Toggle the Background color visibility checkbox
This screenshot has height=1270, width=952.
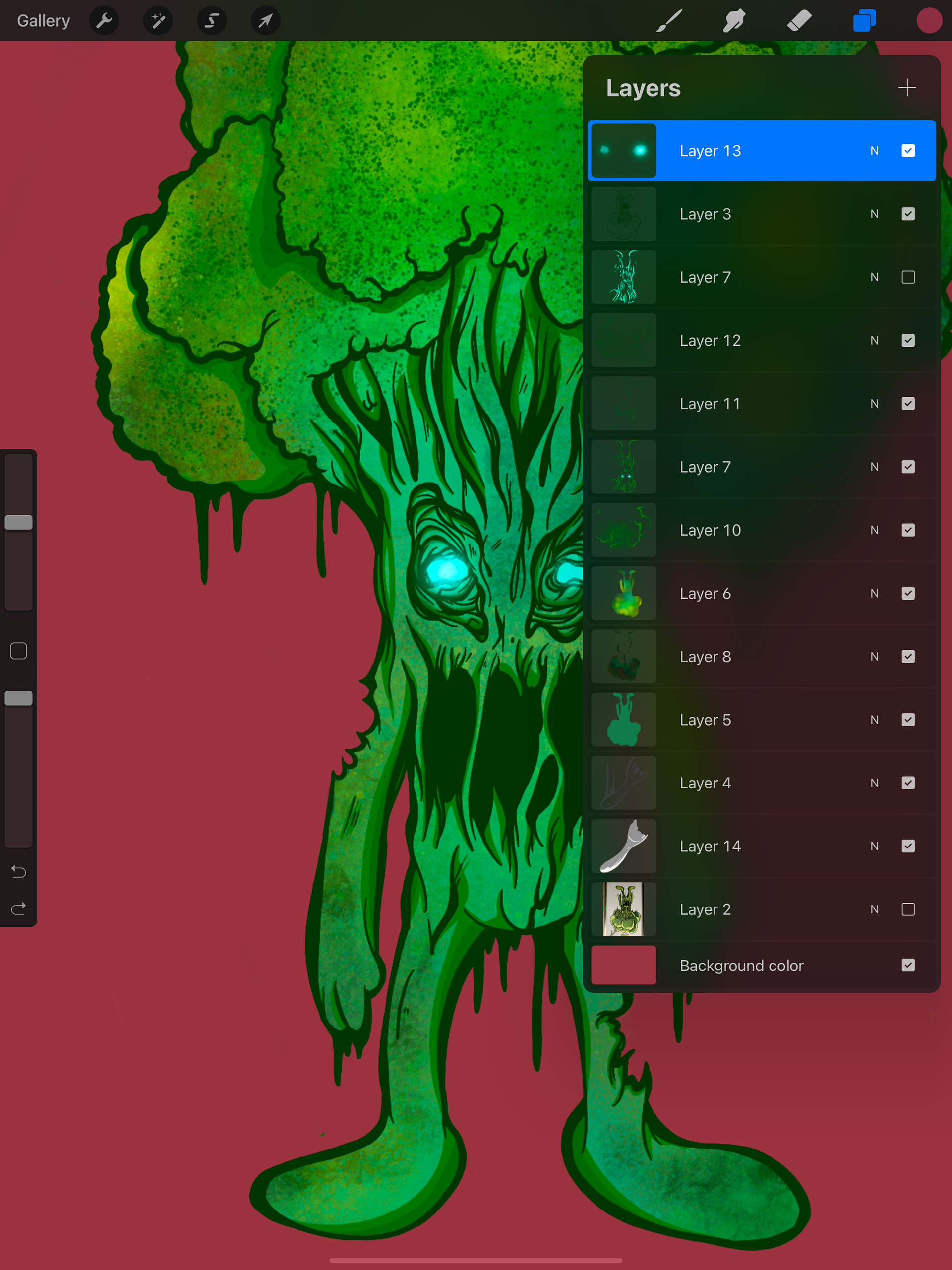click(x=908, y=966)
